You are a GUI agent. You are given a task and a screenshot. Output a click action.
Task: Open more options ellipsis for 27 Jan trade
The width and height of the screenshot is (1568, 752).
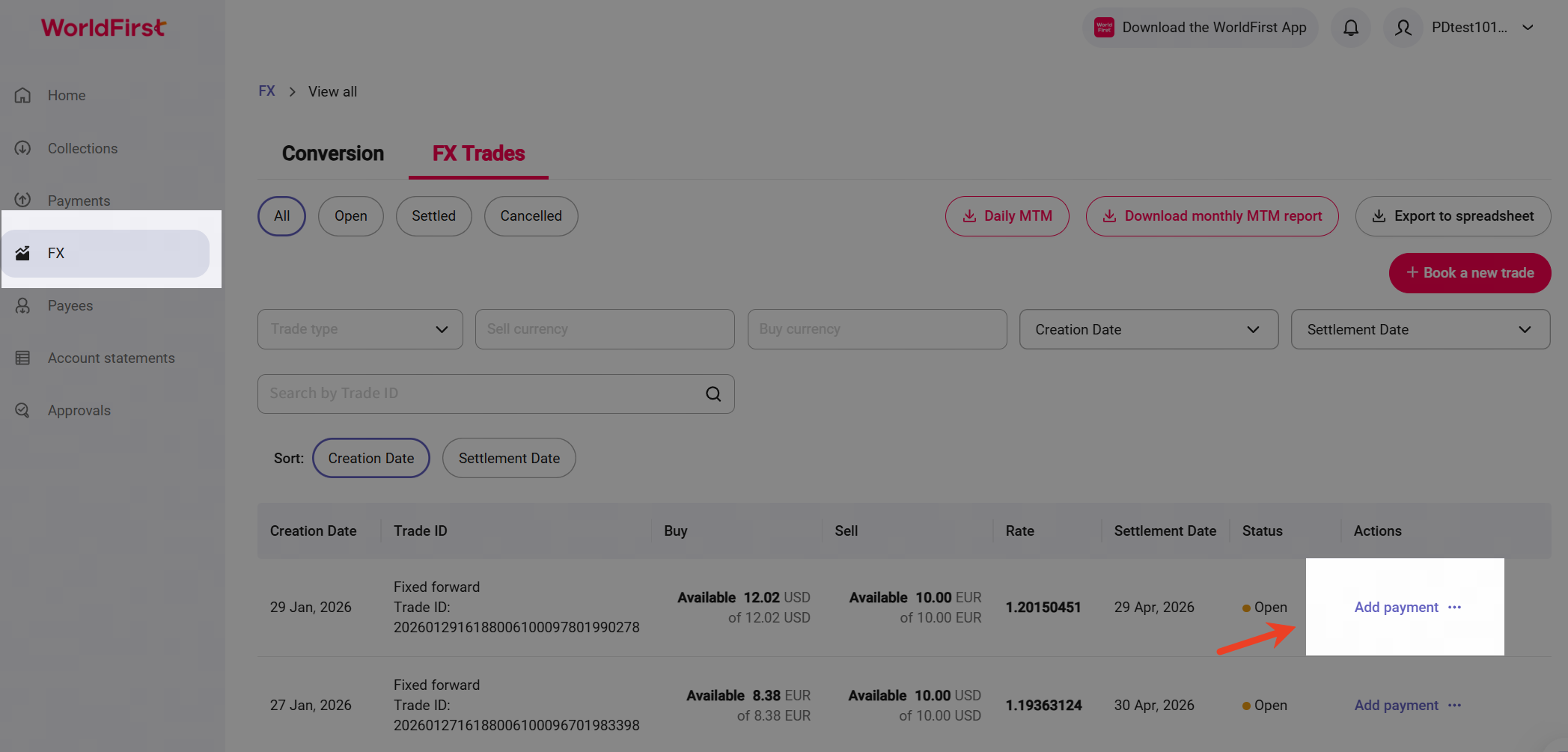[1454, 705]
